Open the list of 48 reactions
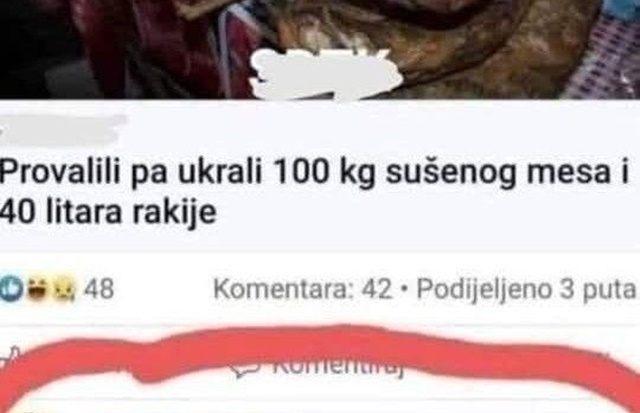This screenshot has height=413, width=640. [x=99, y=289]
